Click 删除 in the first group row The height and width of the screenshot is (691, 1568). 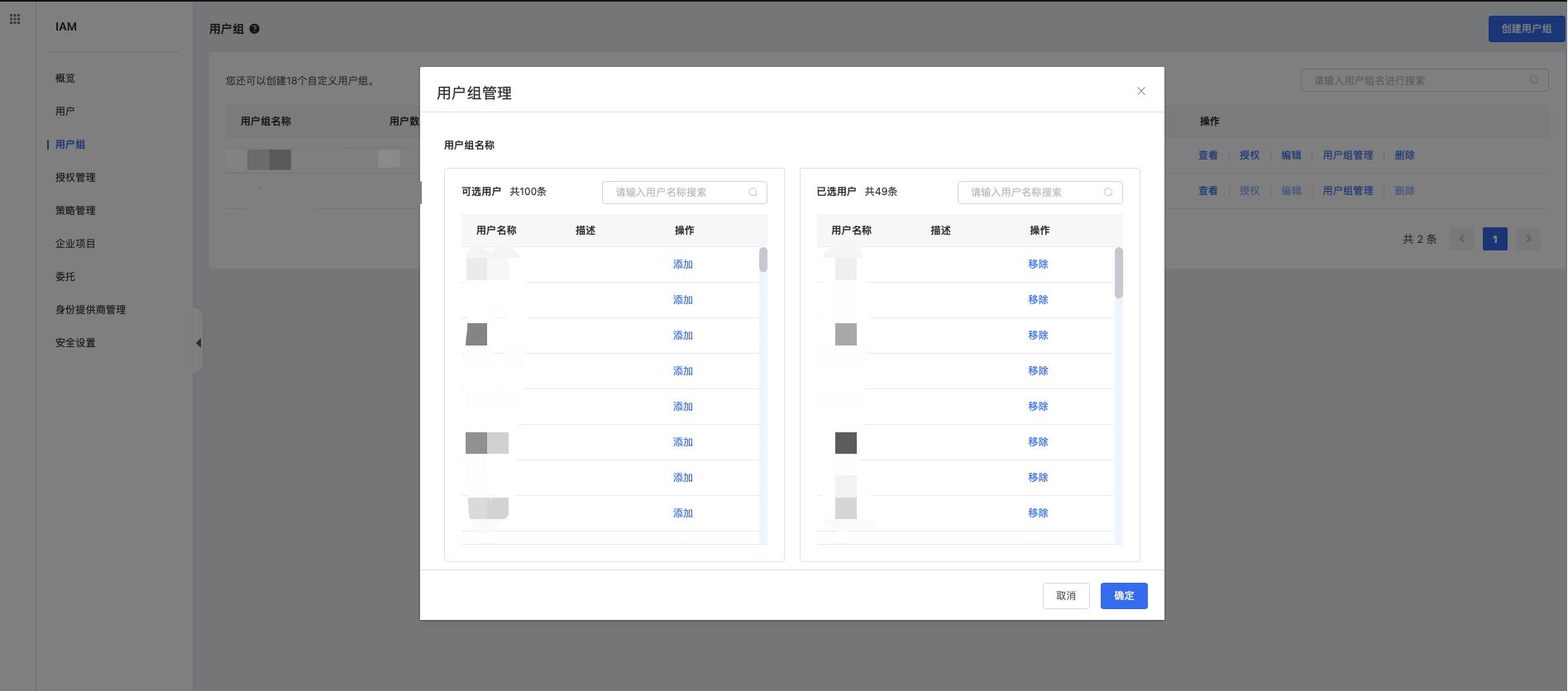click(1404, 155)
